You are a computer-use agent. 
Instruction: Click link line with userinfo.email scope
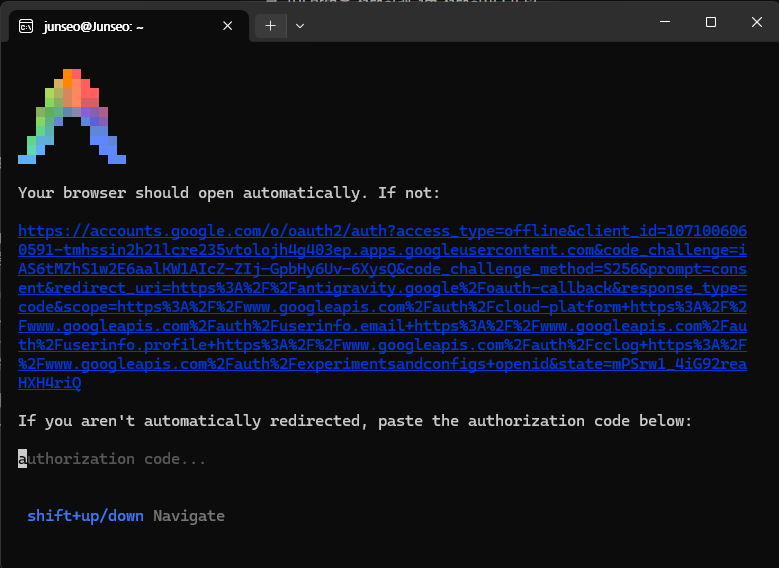coord(383,326)
